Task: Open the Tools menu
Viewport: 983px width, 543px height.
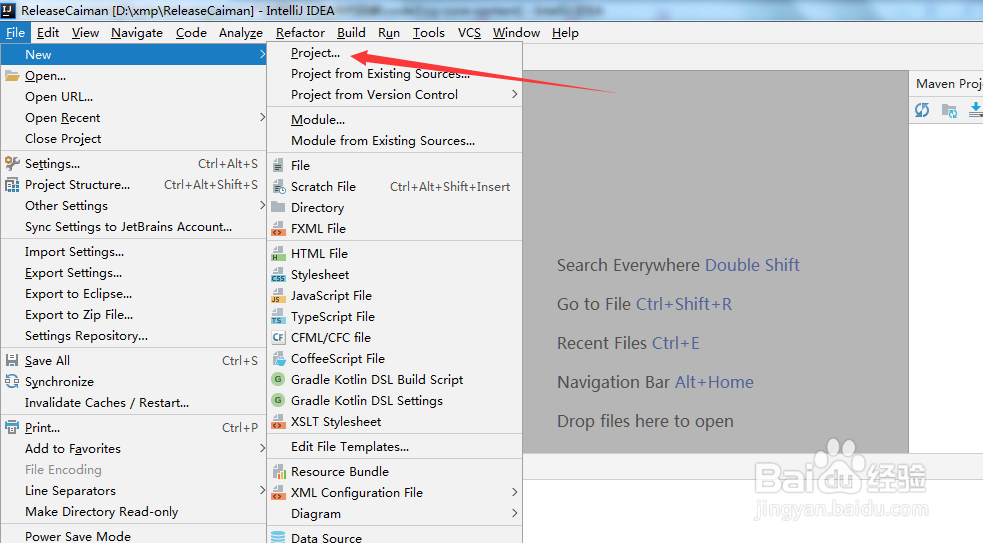Action: pyautogui.click(x=429, y=33)
